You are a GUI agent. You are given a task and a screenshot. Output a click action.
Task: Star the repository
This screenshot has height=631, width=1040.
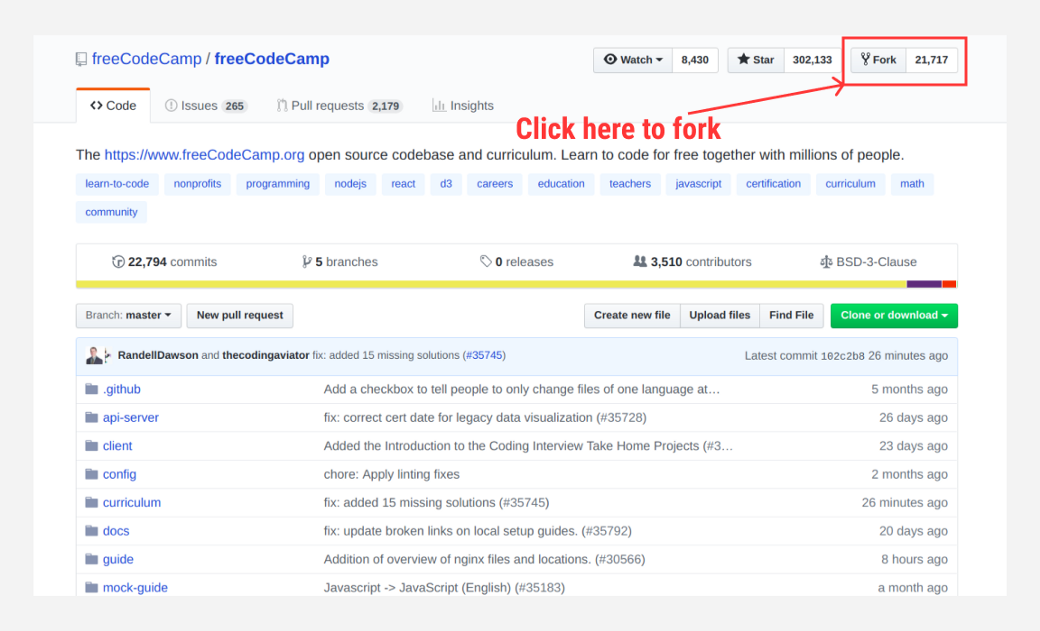pos(756,60)
